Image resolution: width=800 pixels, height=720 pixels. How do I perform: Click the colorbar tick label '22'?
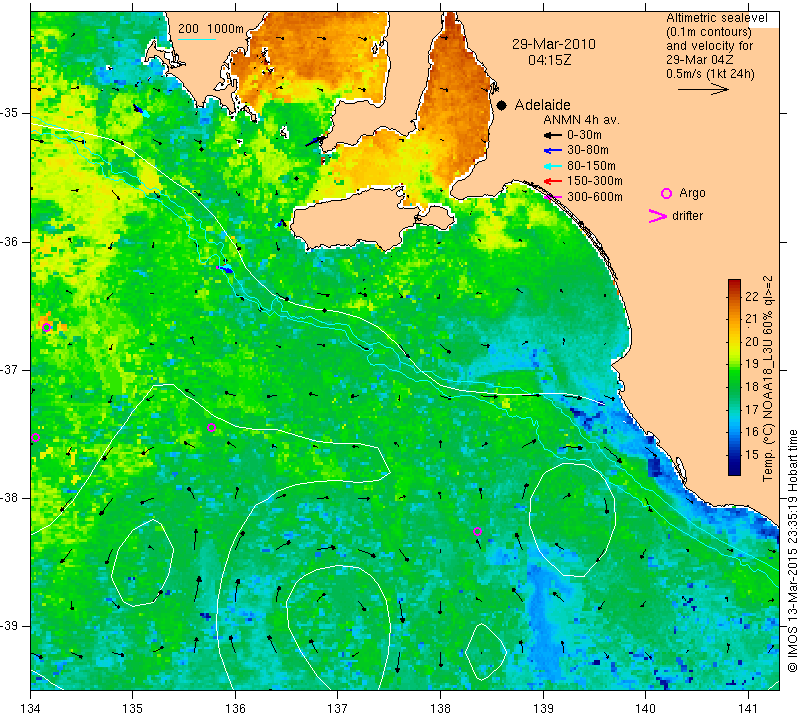[752, 297]
